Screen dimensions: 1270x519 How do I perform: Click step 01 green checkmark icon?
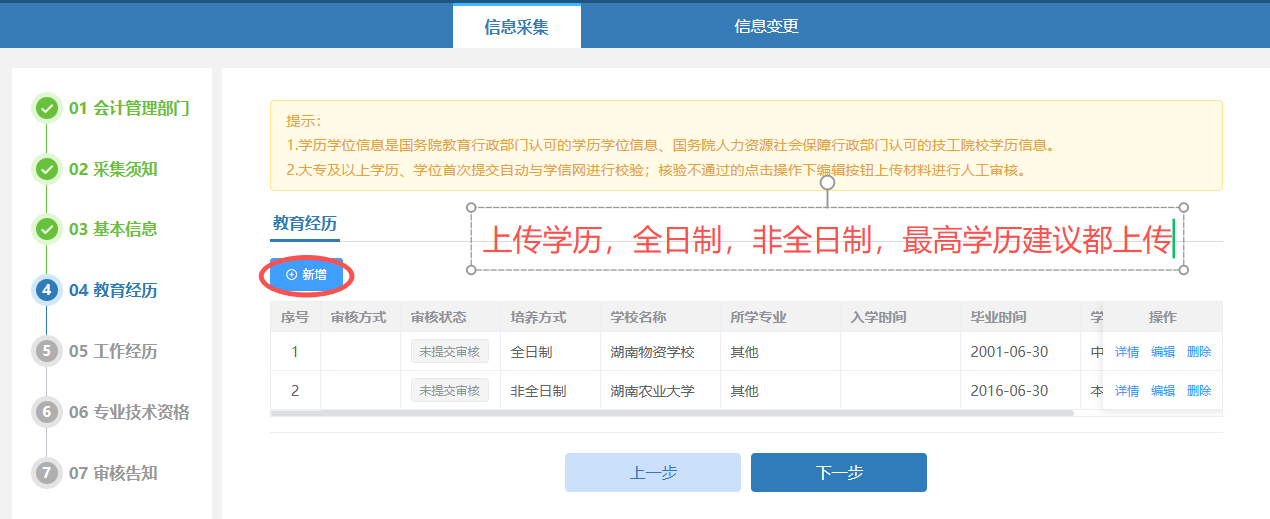point(46,108)
